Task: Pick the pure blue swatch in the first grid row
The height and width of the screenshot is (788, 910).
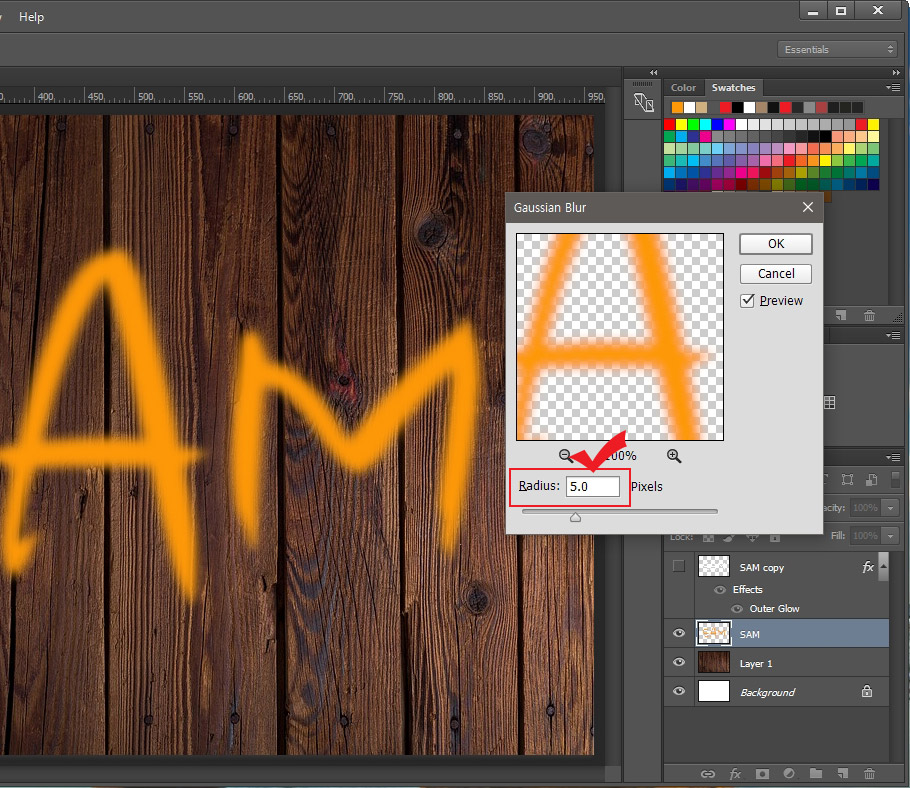Action: (717, 124)
